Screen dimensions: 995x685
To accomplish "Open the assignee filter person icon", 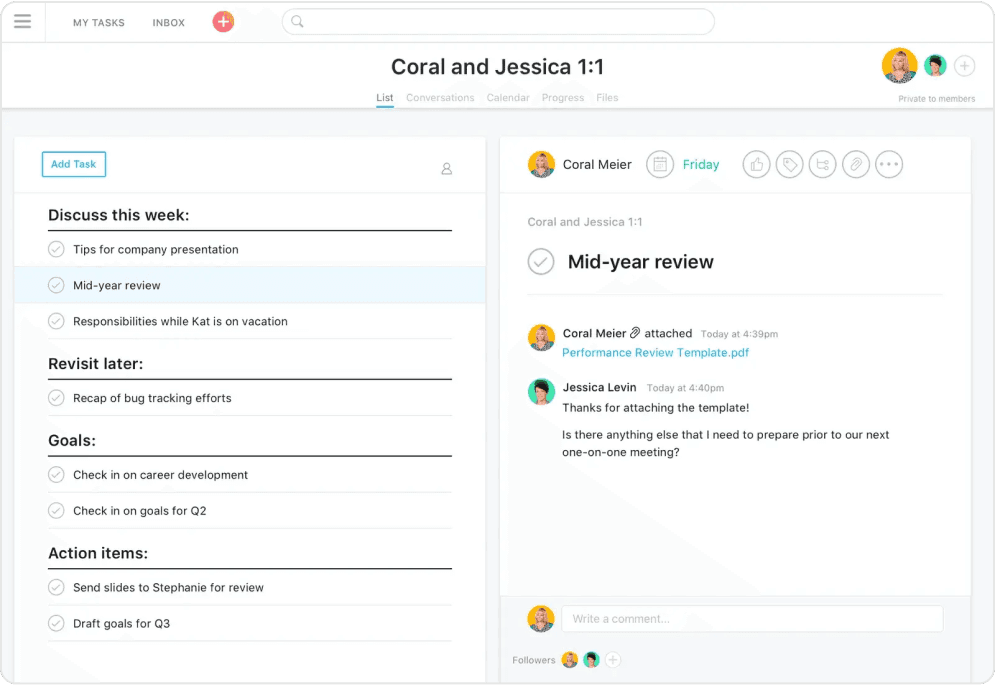I will [x=447, y=169].
